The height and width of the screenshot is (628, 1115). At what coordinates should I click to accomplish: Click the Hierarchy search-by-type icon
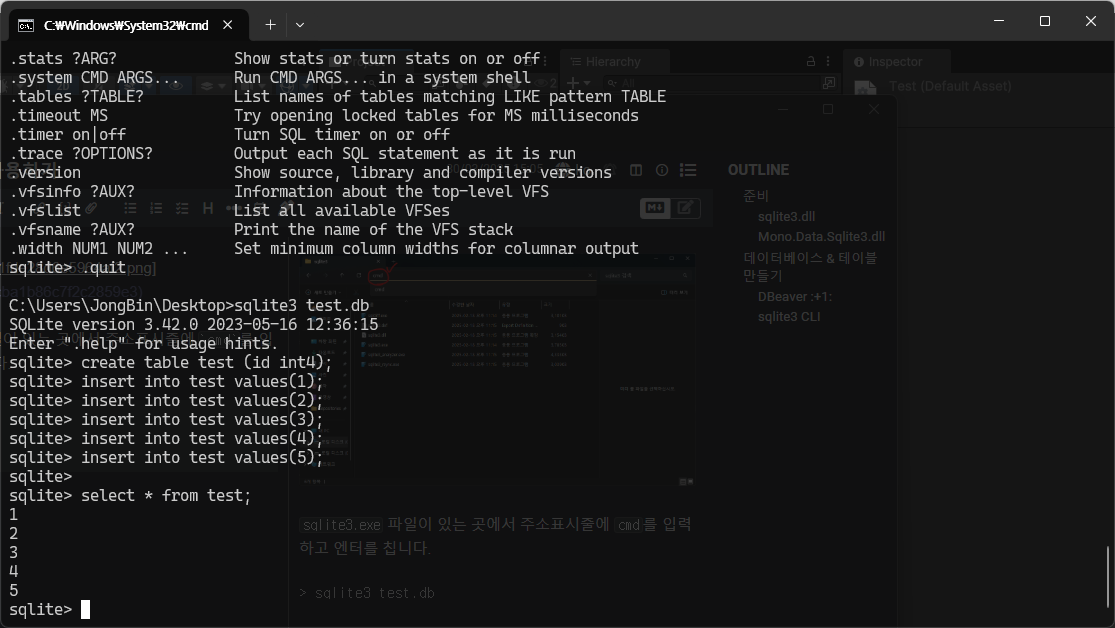point(829,84)
